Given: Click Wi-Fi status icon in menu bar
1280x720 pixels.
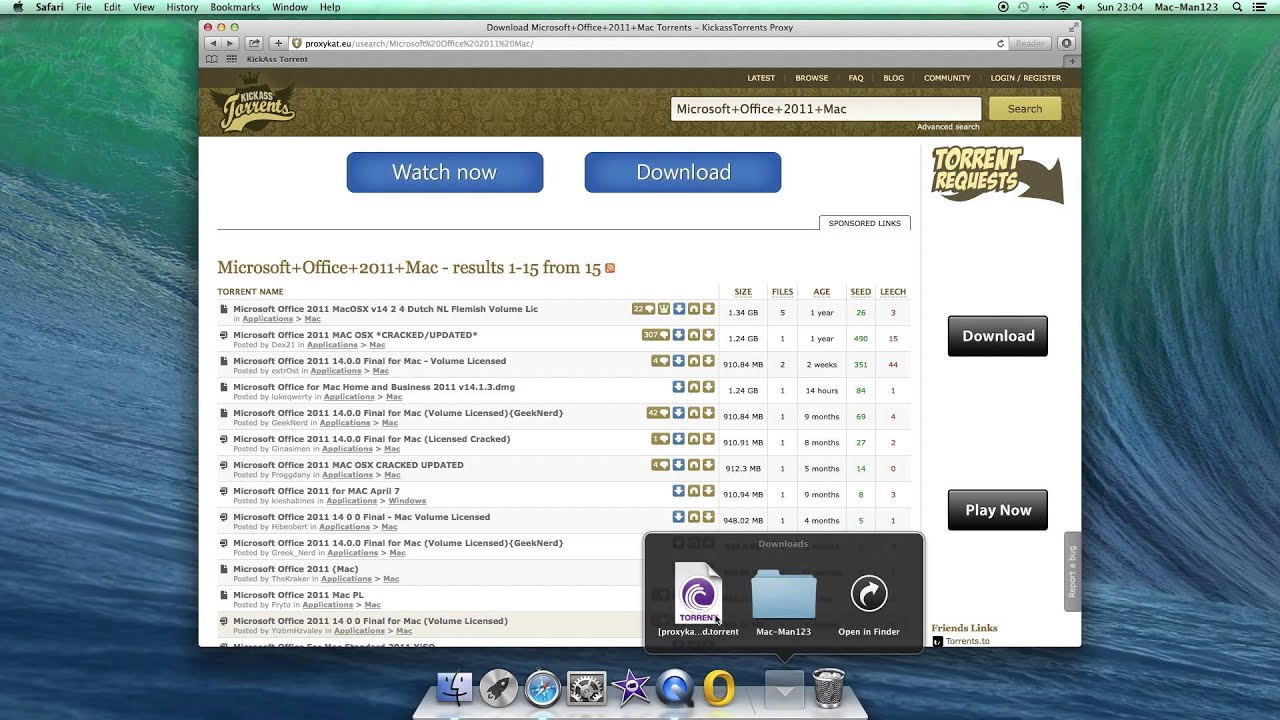Looking at the screenshot, I should click(1062, 7).
